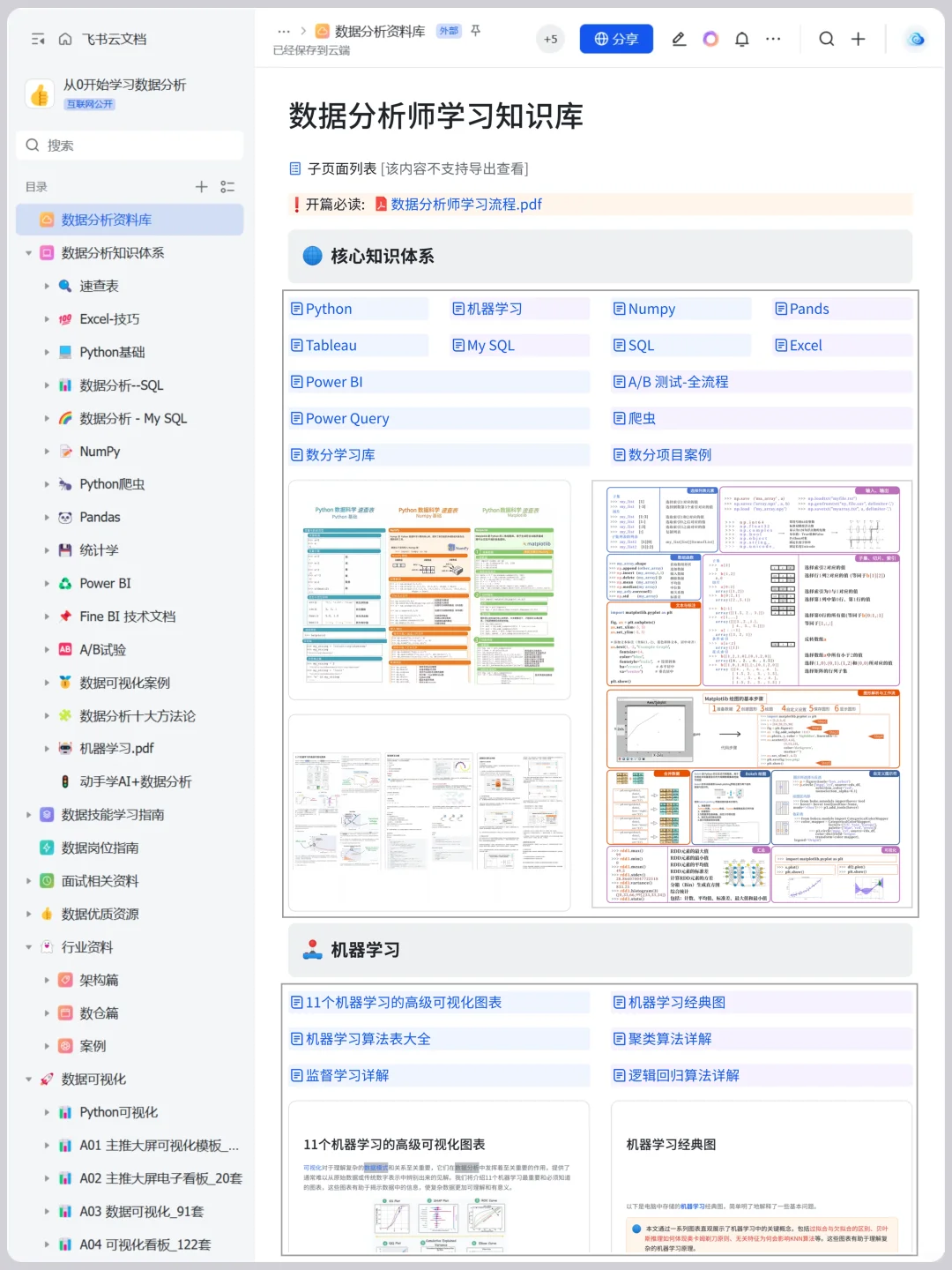Open the Pands subpage link
Screen dimensions: 952x1270
point(809,309)
